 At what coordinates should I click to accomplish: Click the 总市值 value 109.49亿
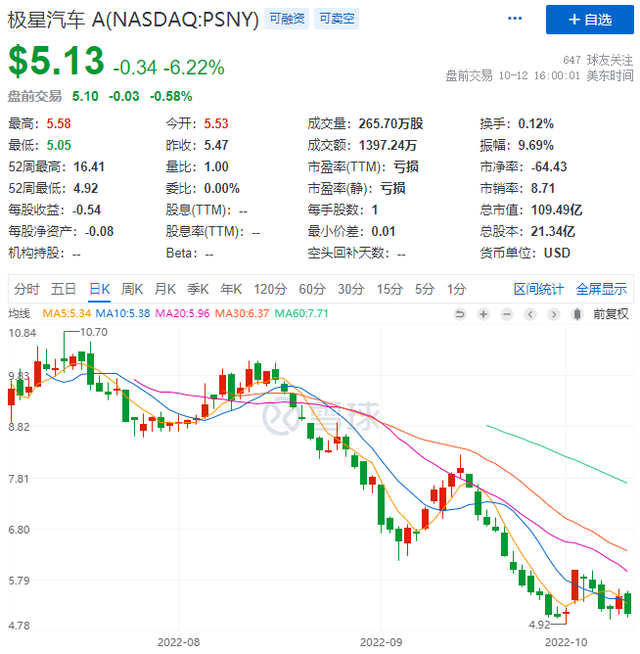557,210
